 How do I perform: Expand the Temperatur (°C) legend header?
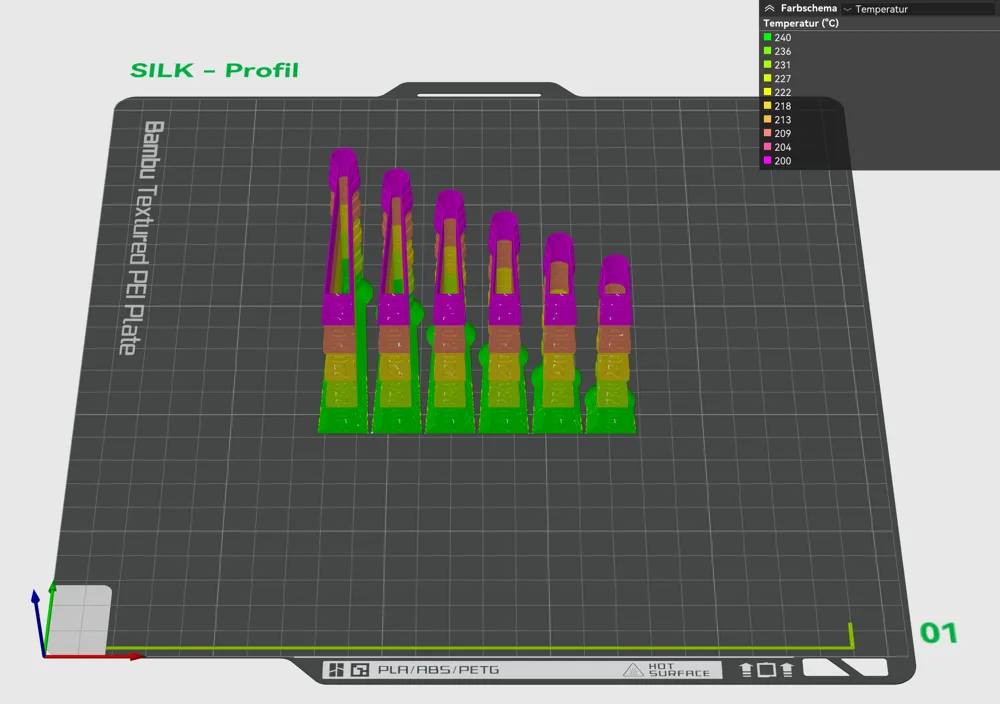pos(800,23)
